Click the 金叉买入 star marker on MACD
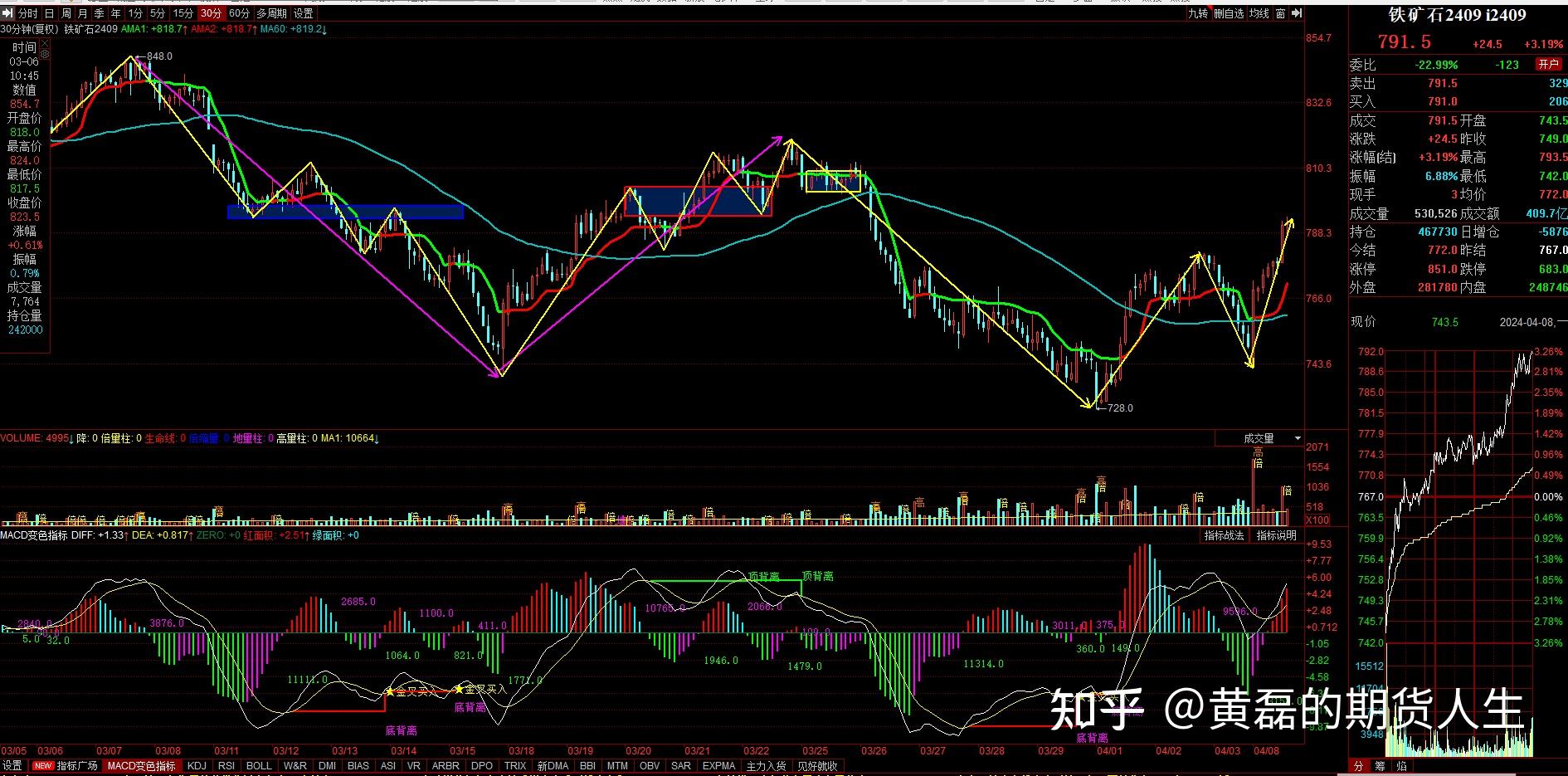 click(x=390, y=691)
